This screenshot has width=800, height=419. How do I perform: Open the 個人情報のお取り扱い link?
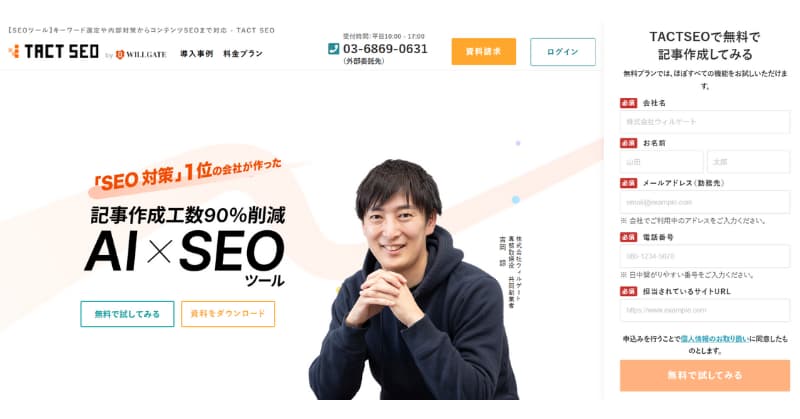point(714,338)
